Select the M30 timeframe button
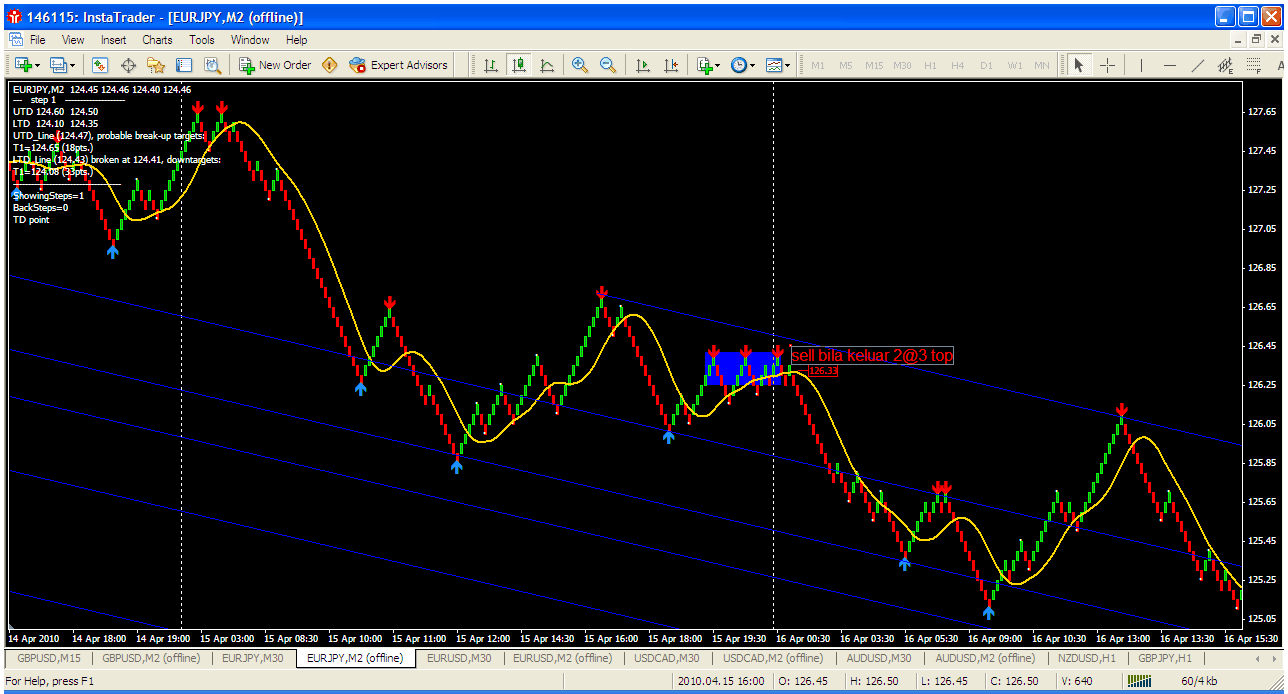The height and width of the screenshot is (694, 1288). tap(902, 65)
